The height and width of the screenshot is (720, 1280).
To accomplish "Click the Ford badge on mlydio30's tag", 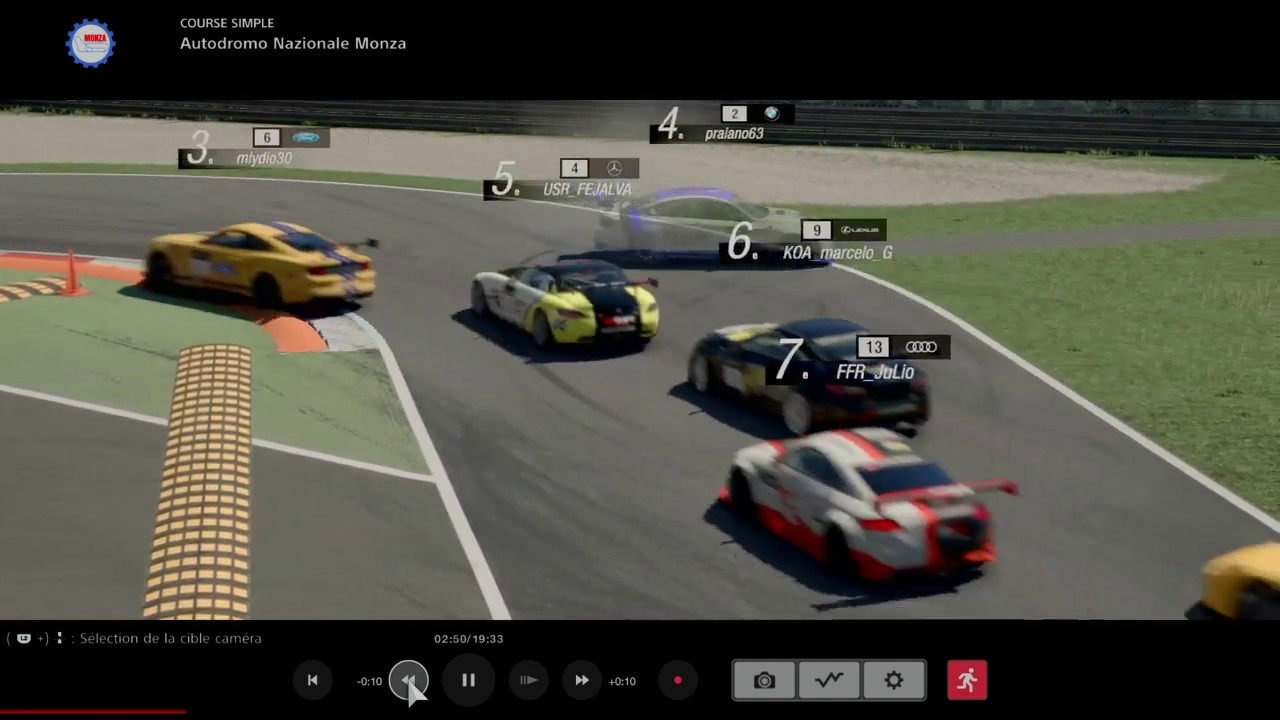I will click(305, 138).
